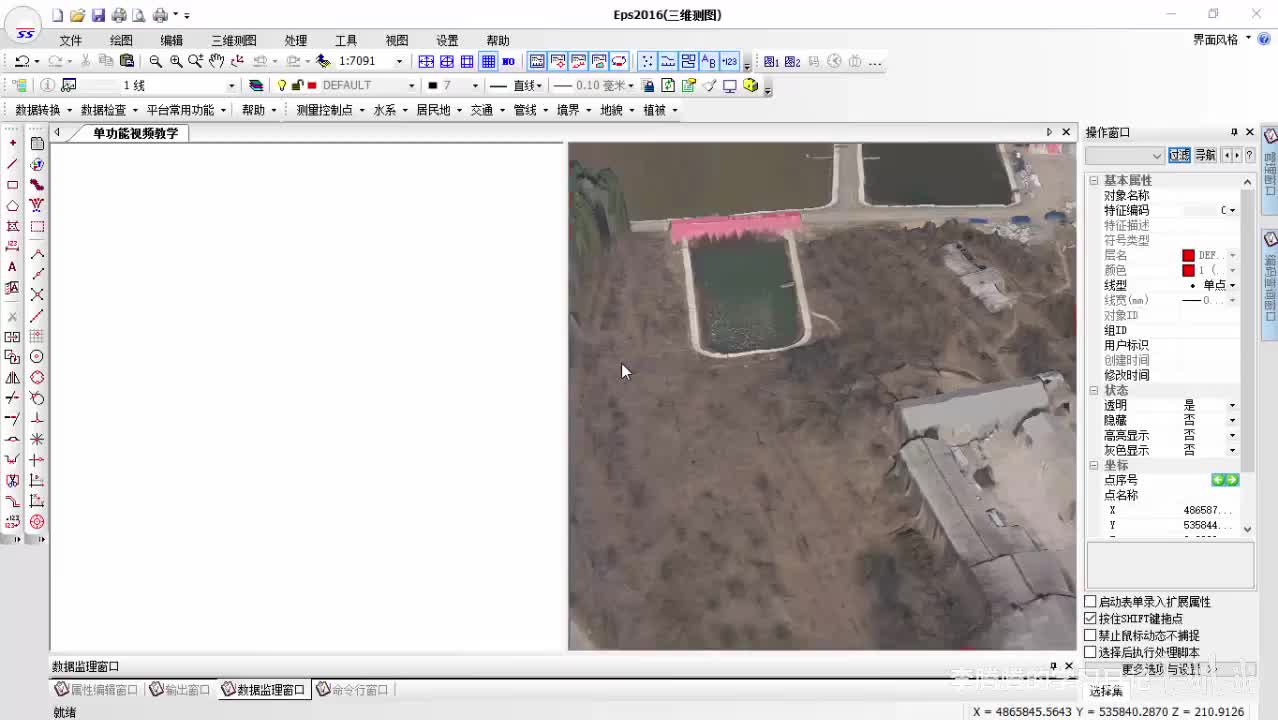Open the 绘图 menu
1278x720 pixels.
tap(121, 40)
